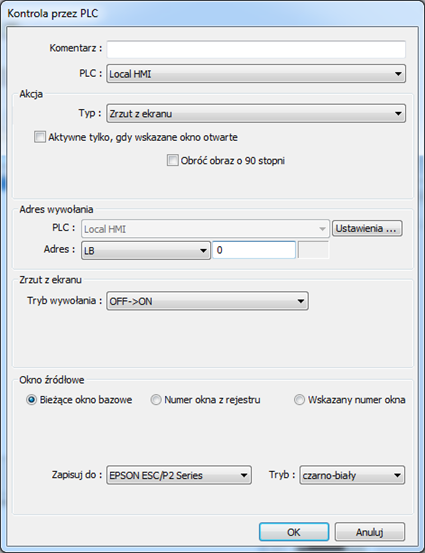This screenshot has height=553, width=425.
Task: Open Zapisuj do dropdown showing EPSON ESC/P2 Series
Action: pyautogui.click(x=179, y=475)
